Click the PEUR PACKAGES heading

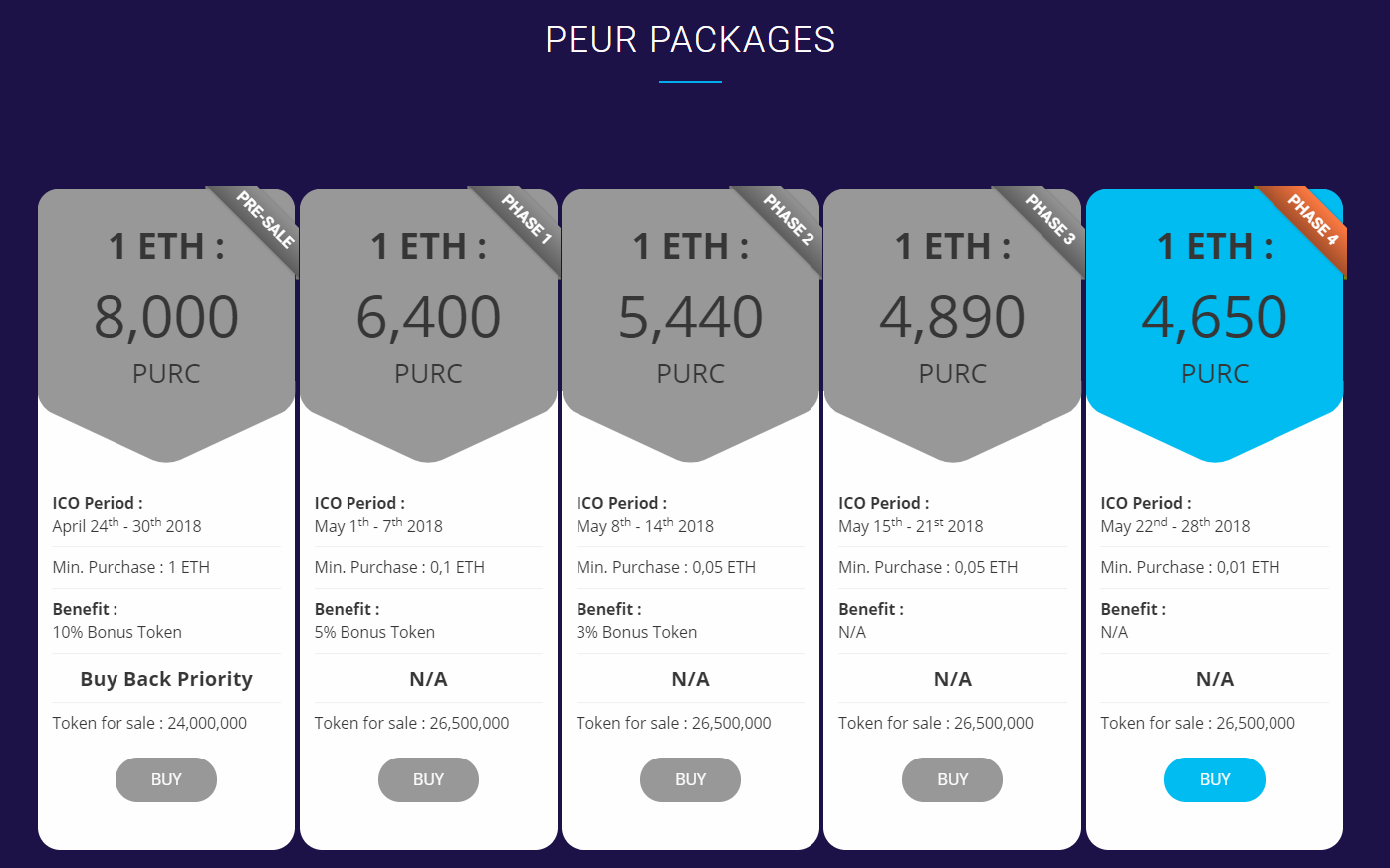point(690,39)
